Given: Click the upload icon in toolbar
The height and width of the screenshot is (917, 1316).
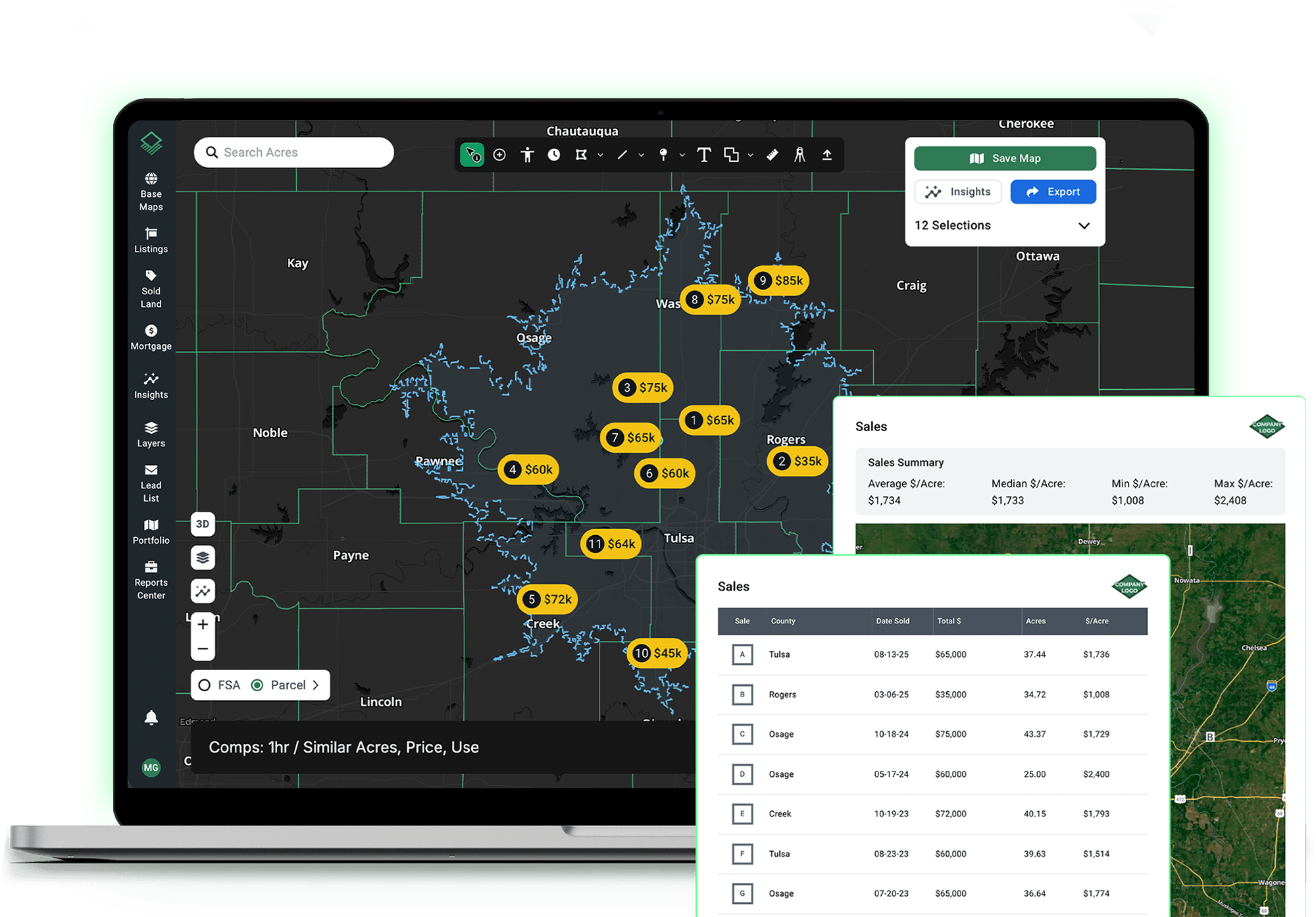Looking at the screenshot, I should coord(827,155).
